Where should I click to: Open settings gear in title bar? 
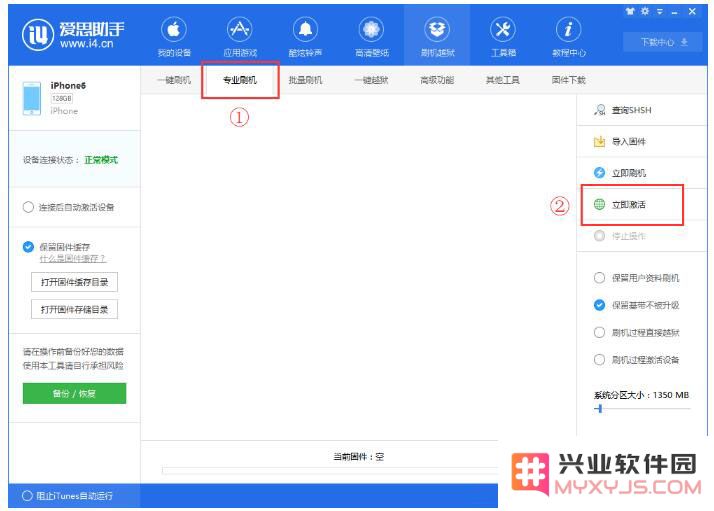tap(645, 11)
